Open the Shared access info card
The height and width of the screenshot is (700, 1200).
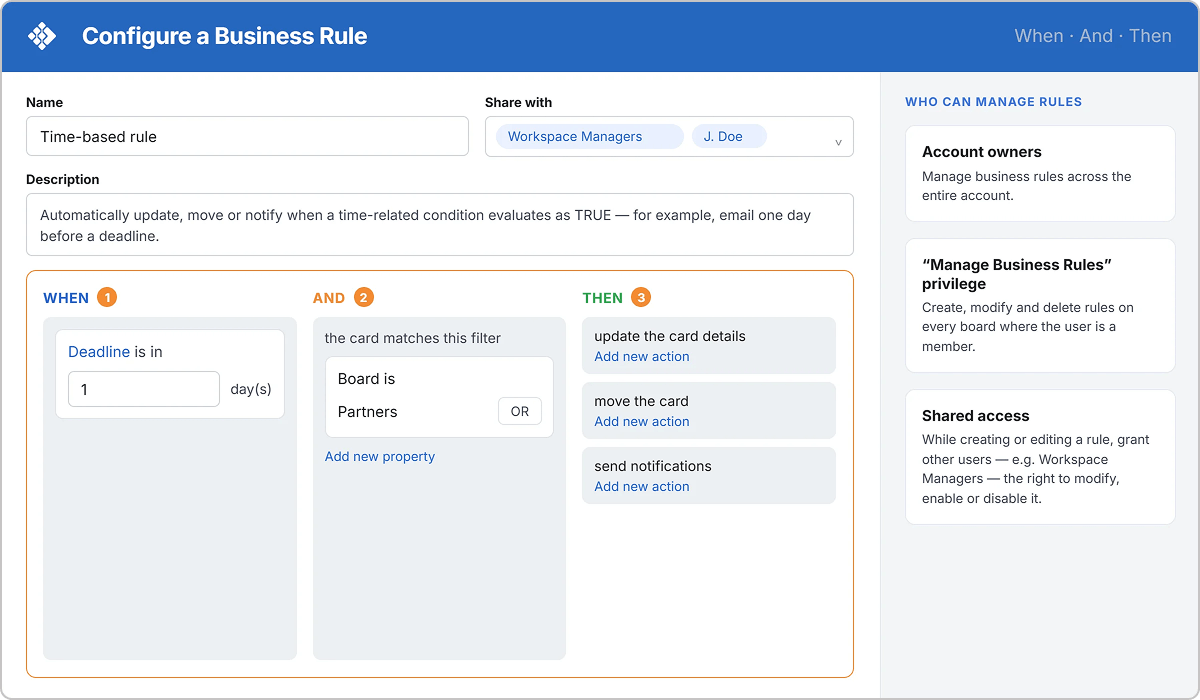pos(1040,457)
